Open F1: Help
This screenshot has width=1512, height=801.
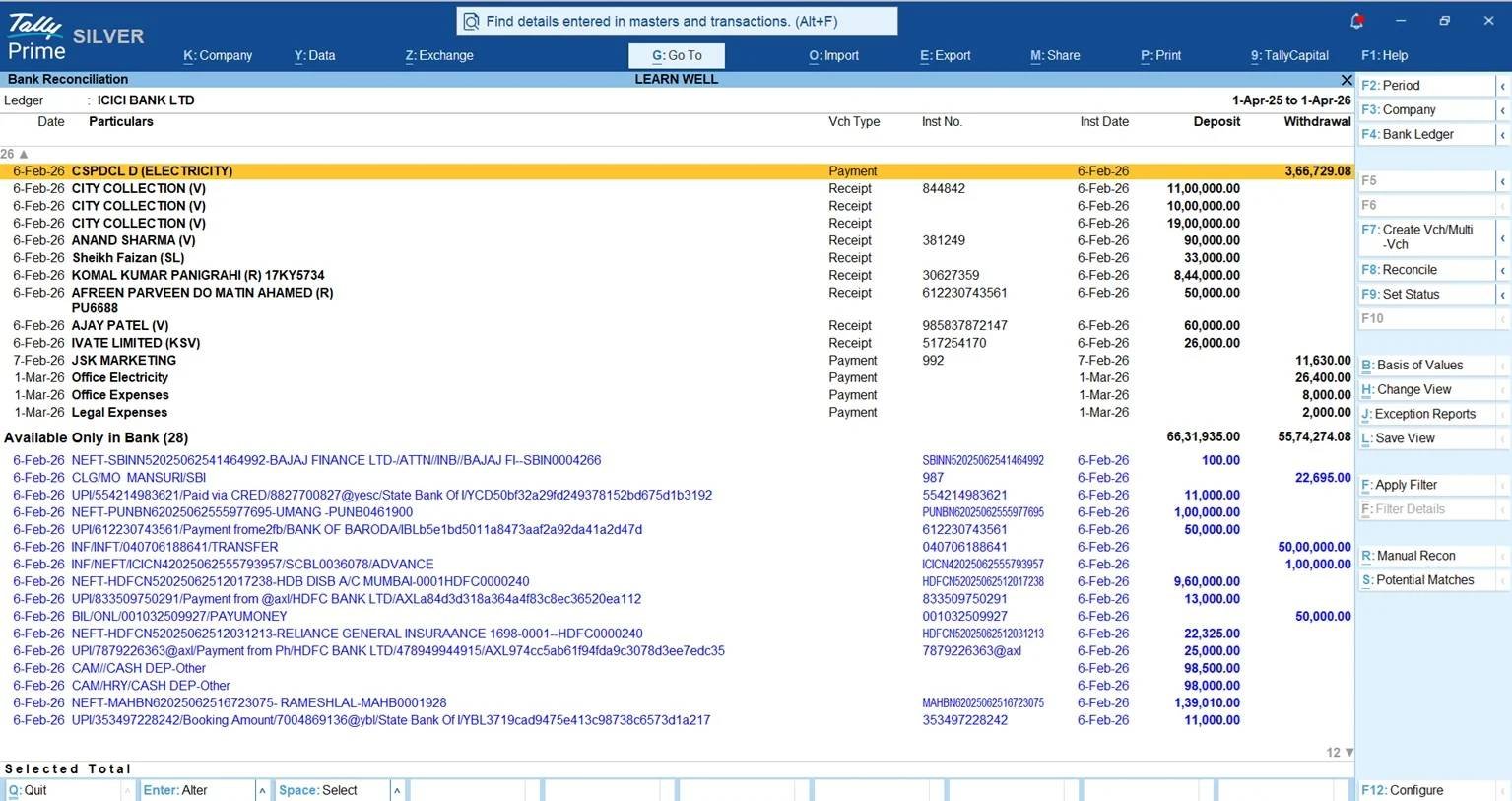(x=1384, y=56)
